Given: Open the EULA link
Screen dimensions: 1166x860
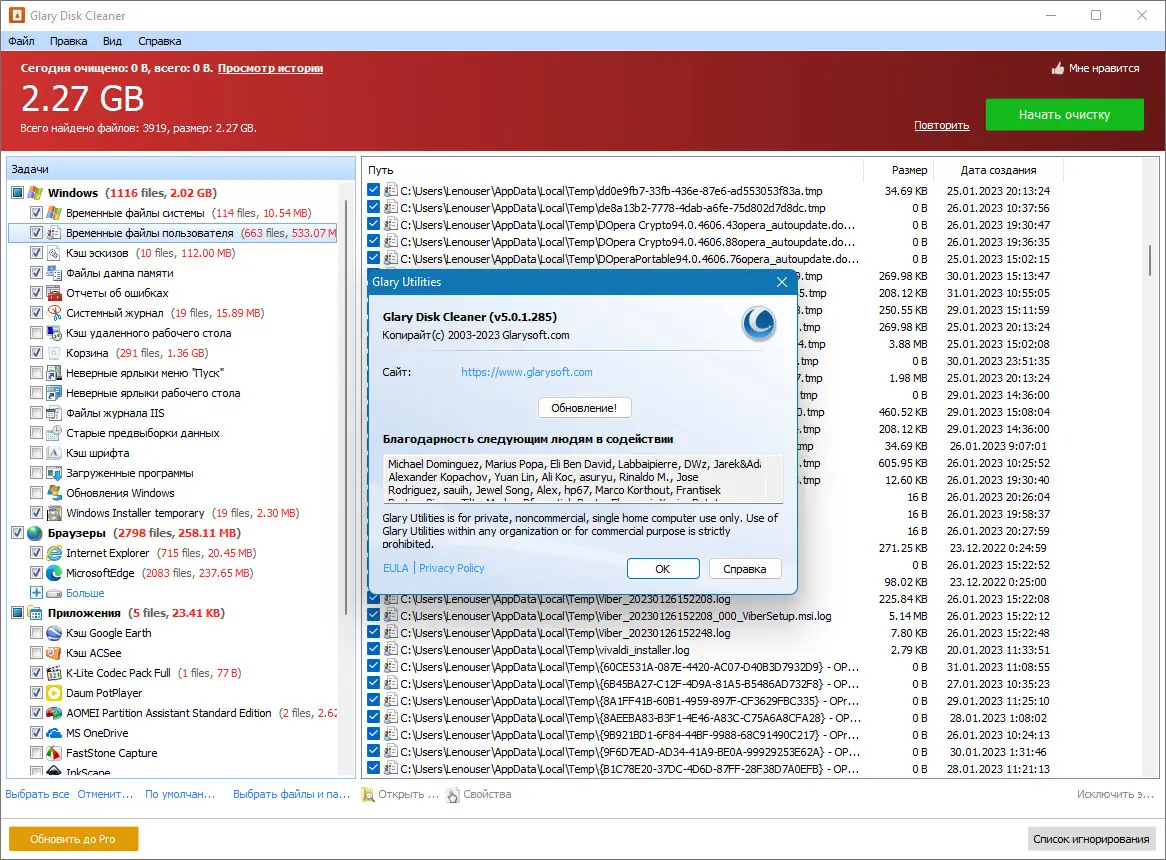Looking at the screenshot, I should [x=396, y=569].
